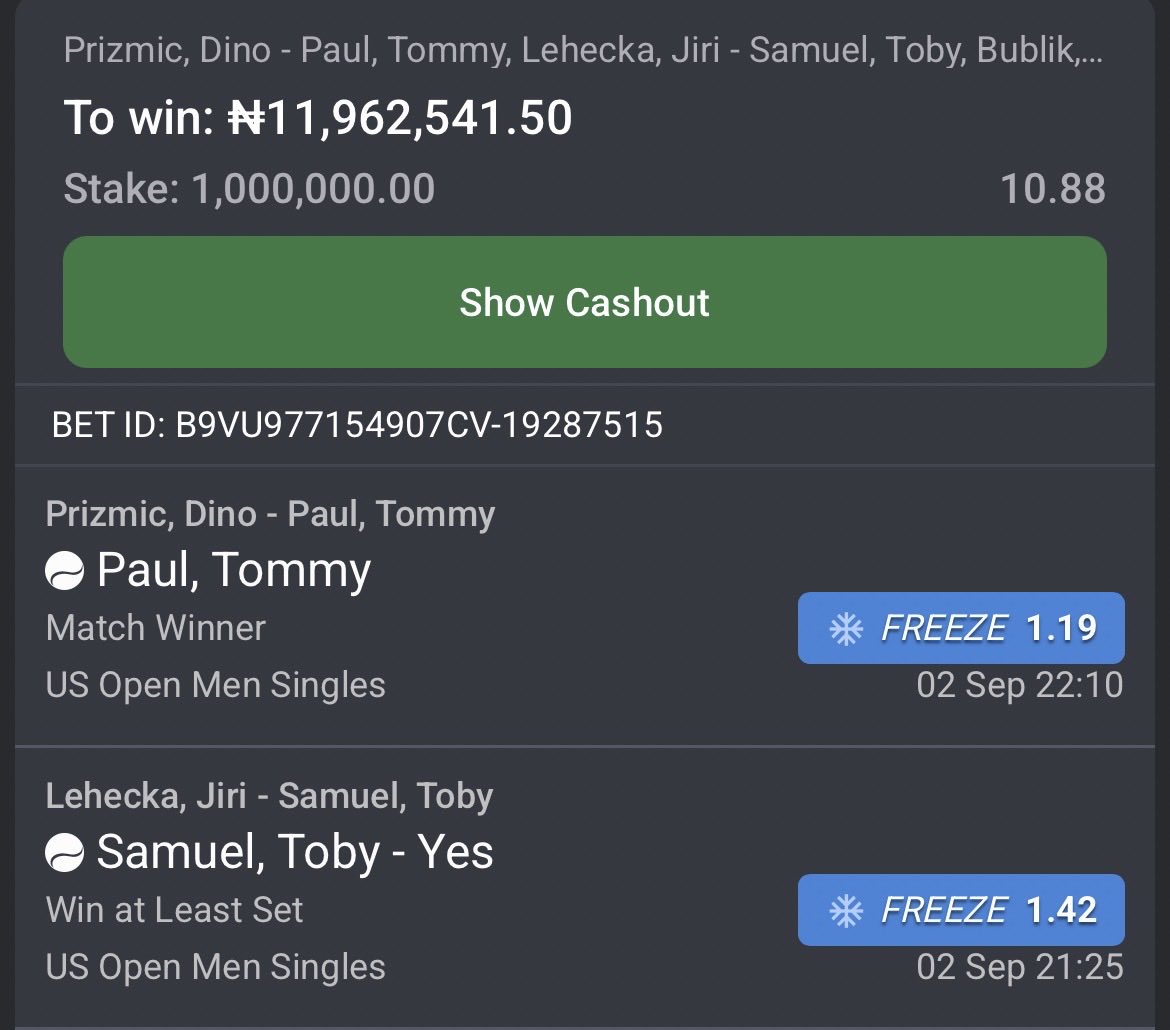This screenshot has height=1030, width=1170.
Task: Click the To win ₦11,962,541.50 amount
Action: click(318, 118)
